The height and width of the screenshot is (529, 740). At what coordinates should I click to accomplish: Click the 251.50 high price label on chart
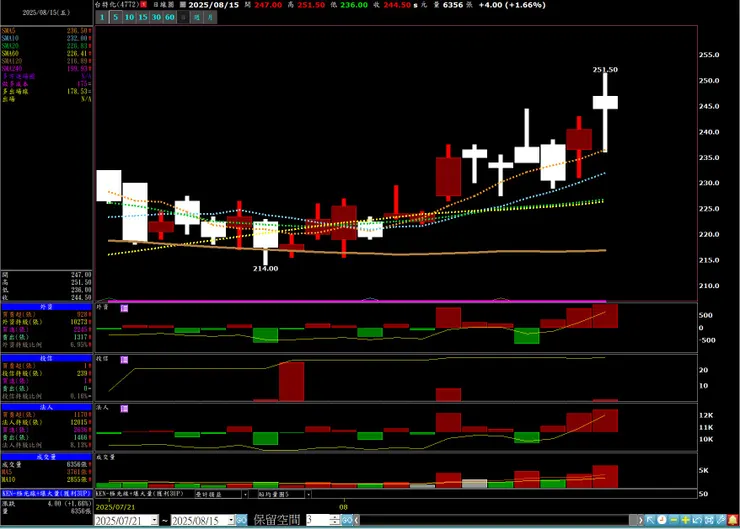[x=605, y=69]
